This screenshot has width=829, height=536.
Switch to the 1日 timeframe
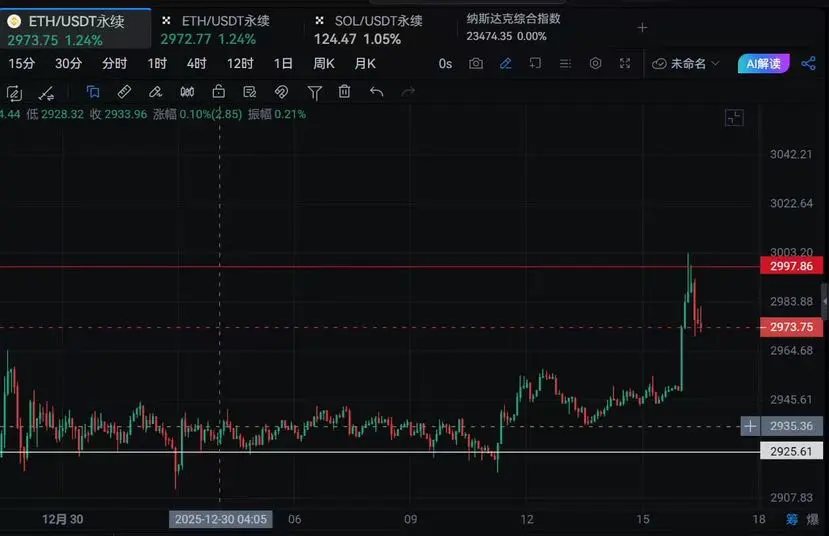coord(283,63)
